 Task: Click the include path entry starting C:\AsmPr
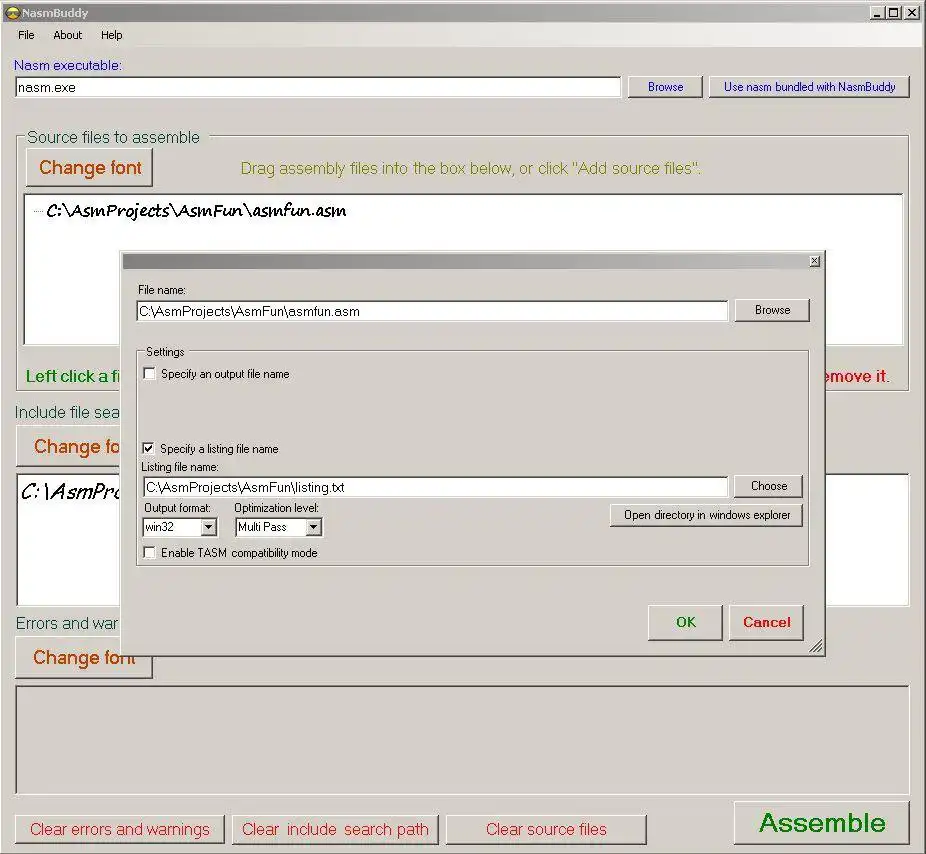(70, 491)
